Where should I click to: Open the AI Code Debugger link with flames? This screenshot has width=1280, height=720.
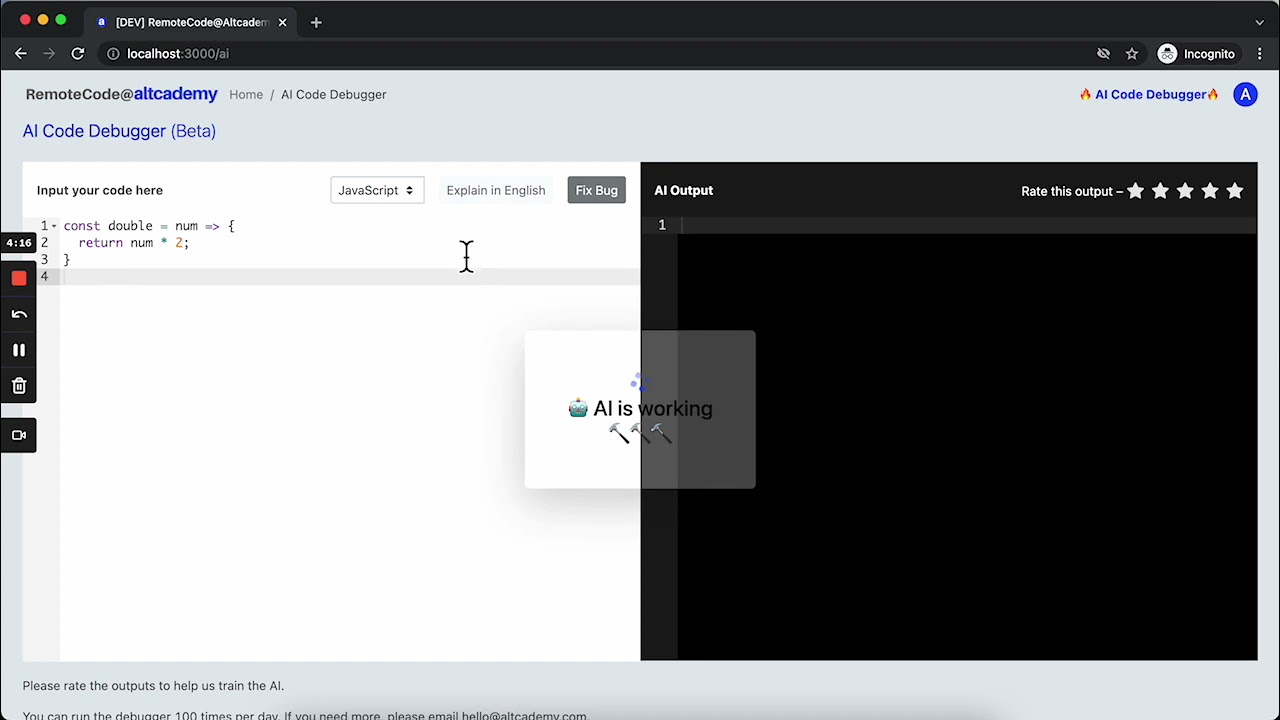(x=1149, y=94)
